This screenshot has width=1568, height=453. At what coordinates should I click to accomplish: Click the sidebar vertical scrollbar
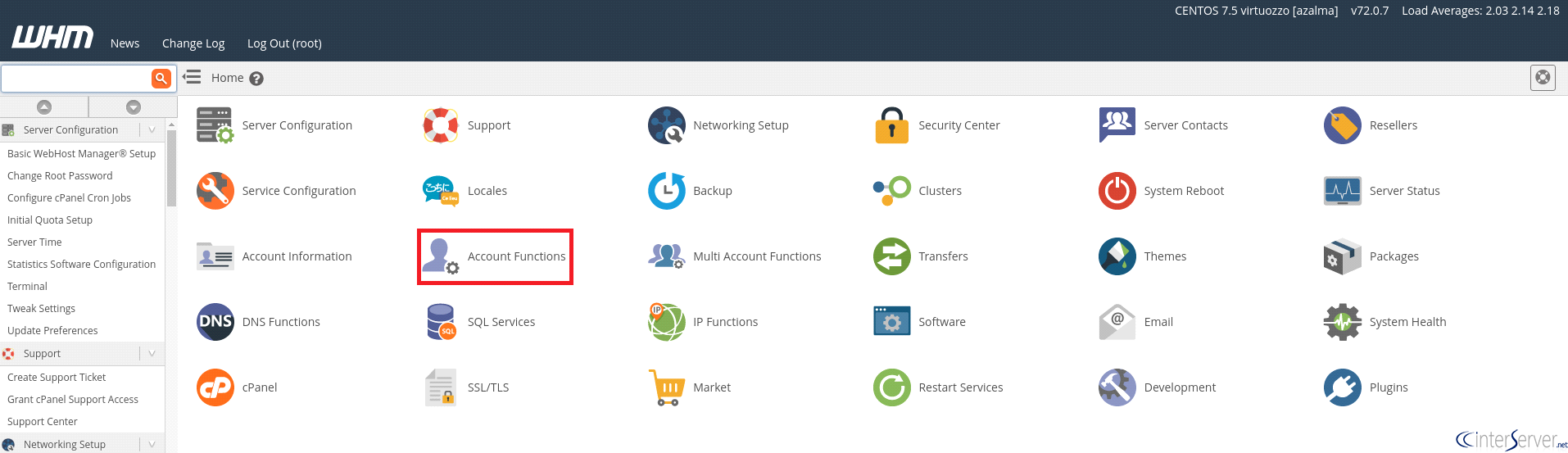[x=171, y=168]
